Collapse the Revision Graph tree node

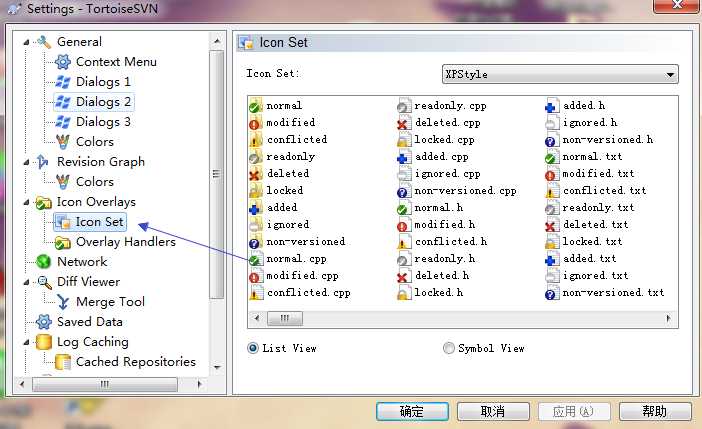(26, 162)
